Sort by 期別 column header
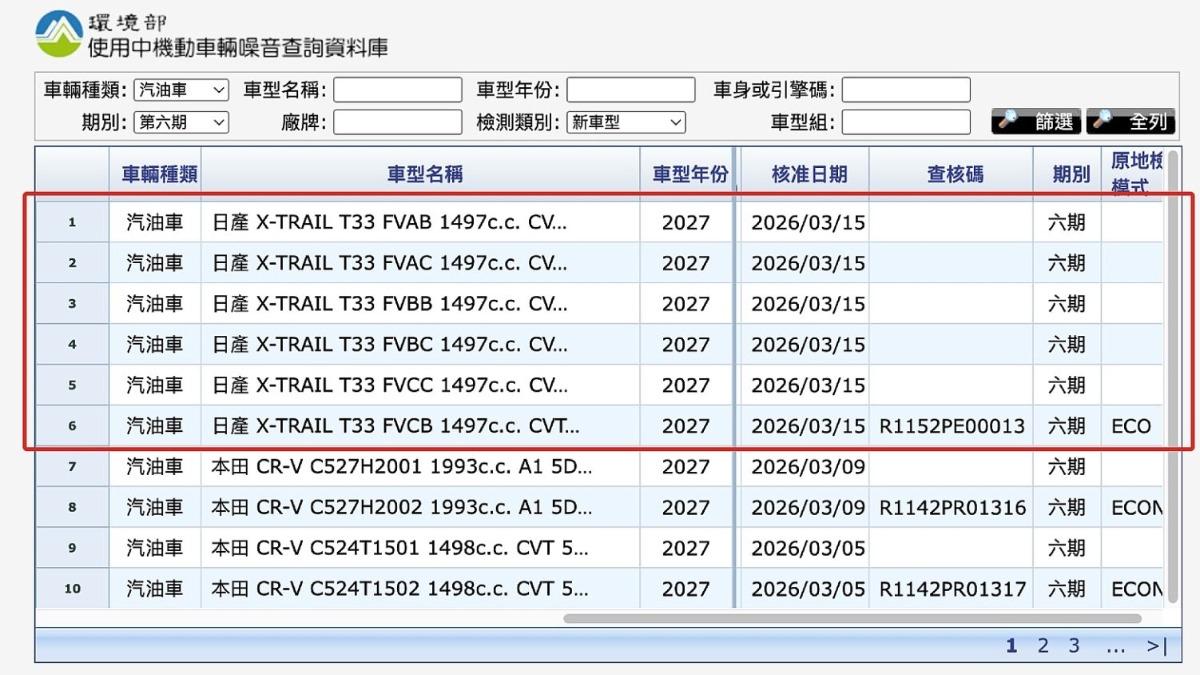 [x=1067, y=174]
